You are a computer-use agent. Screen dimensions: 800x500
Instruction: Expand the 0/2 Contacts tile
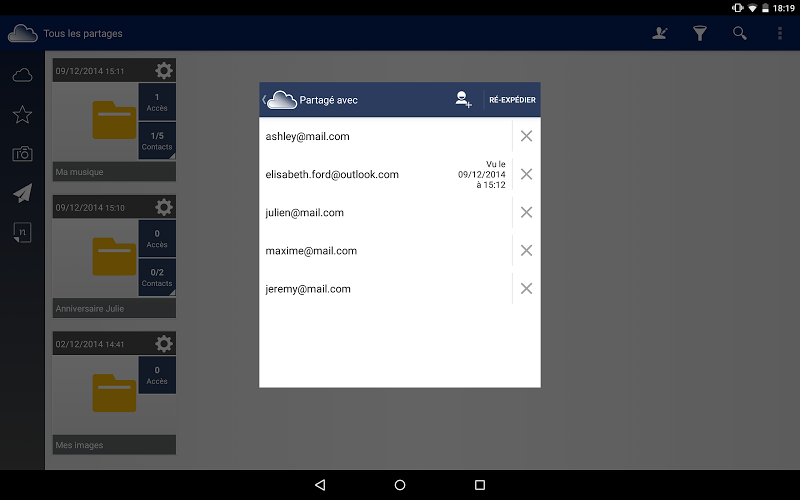157,278
